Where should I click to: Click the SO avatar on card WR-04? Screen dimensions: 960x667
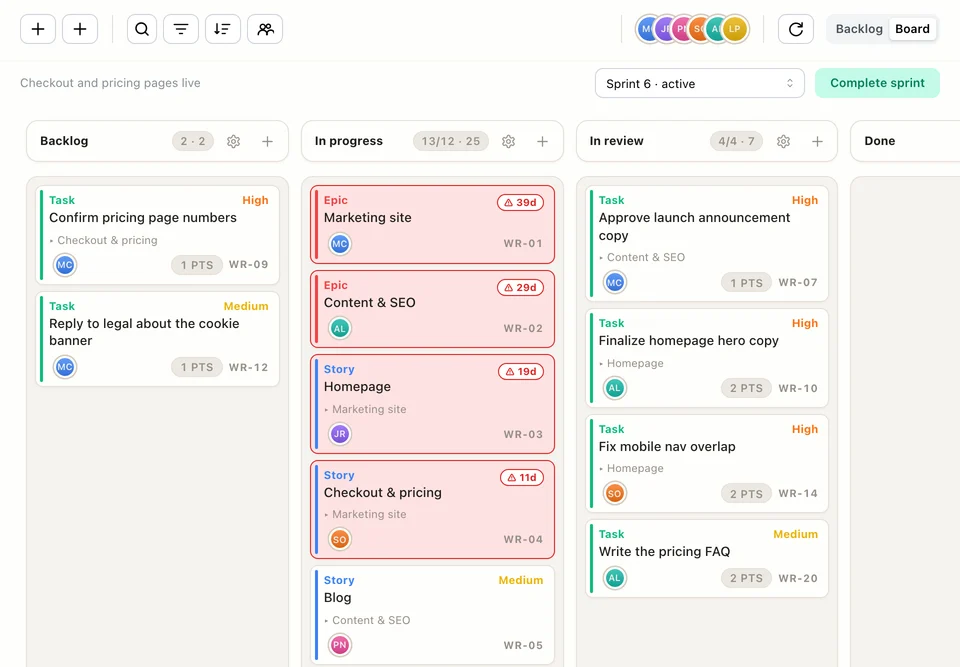coord(340,539)
